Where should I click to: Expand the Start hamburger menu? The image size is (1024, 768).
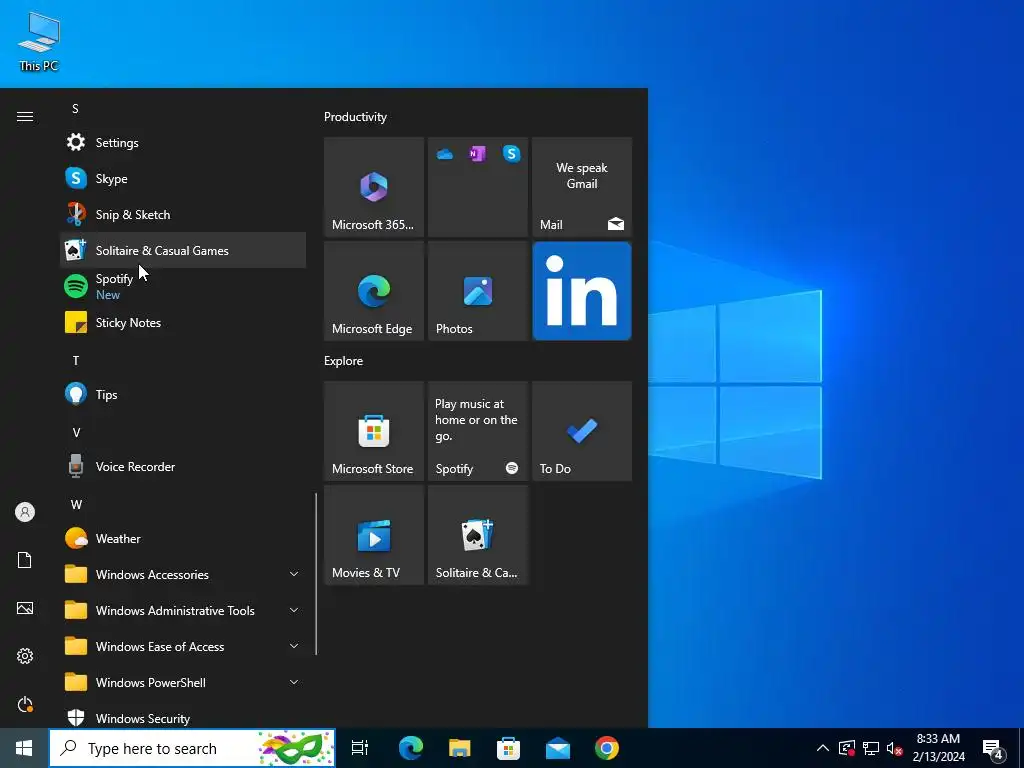[x=25, y=116]
